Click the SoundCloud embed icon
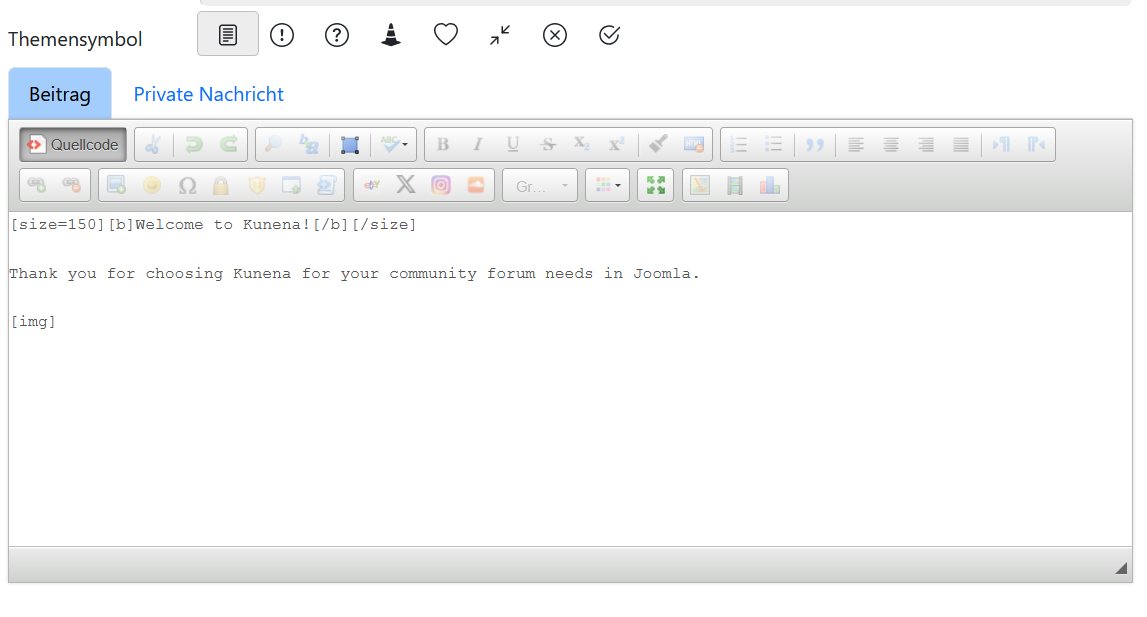The image size is (1147, 617). point(476,186)
